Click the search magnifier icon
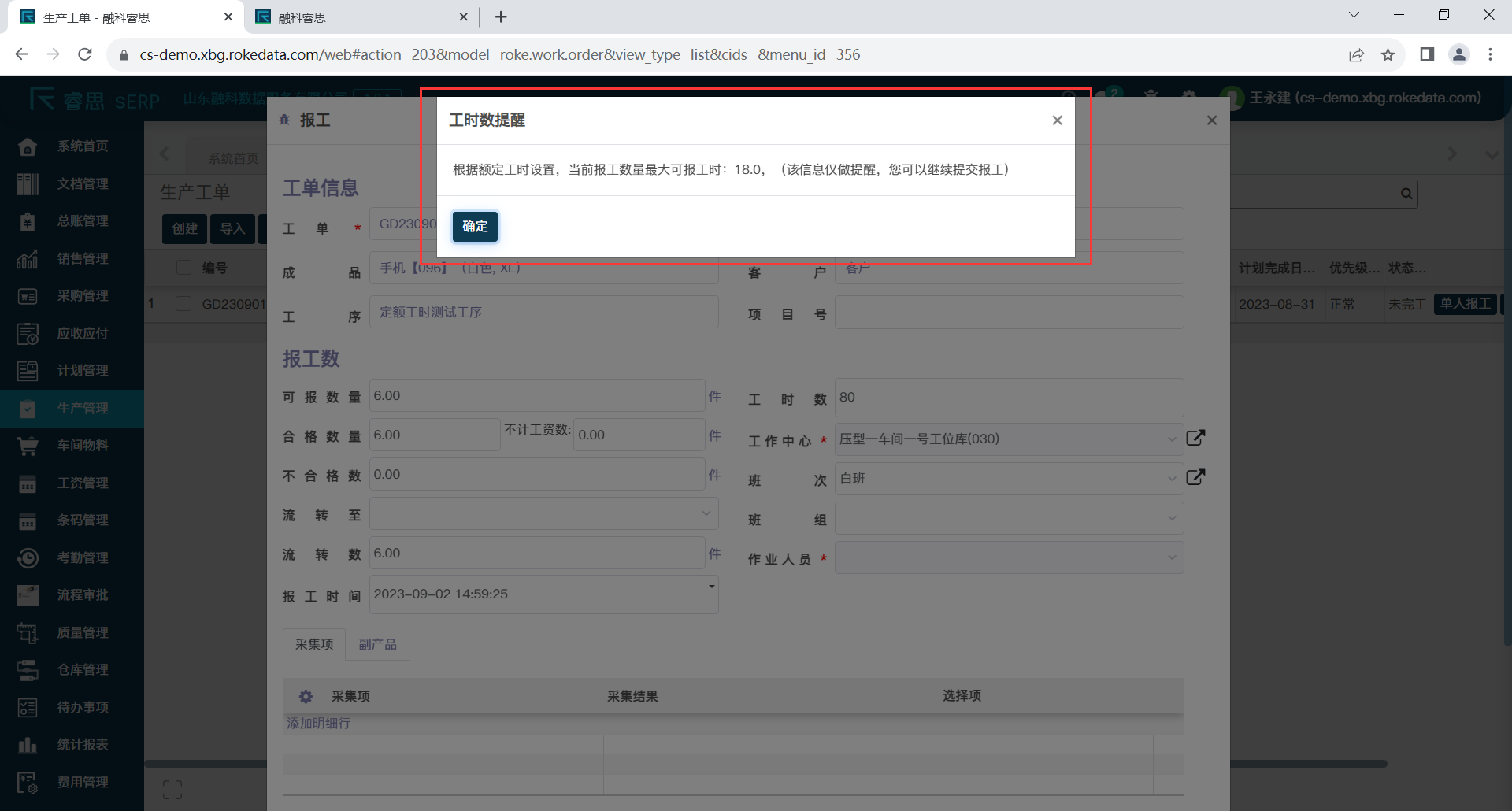Viewport: 1512px width, 811px height. [x=1406, y=194]
